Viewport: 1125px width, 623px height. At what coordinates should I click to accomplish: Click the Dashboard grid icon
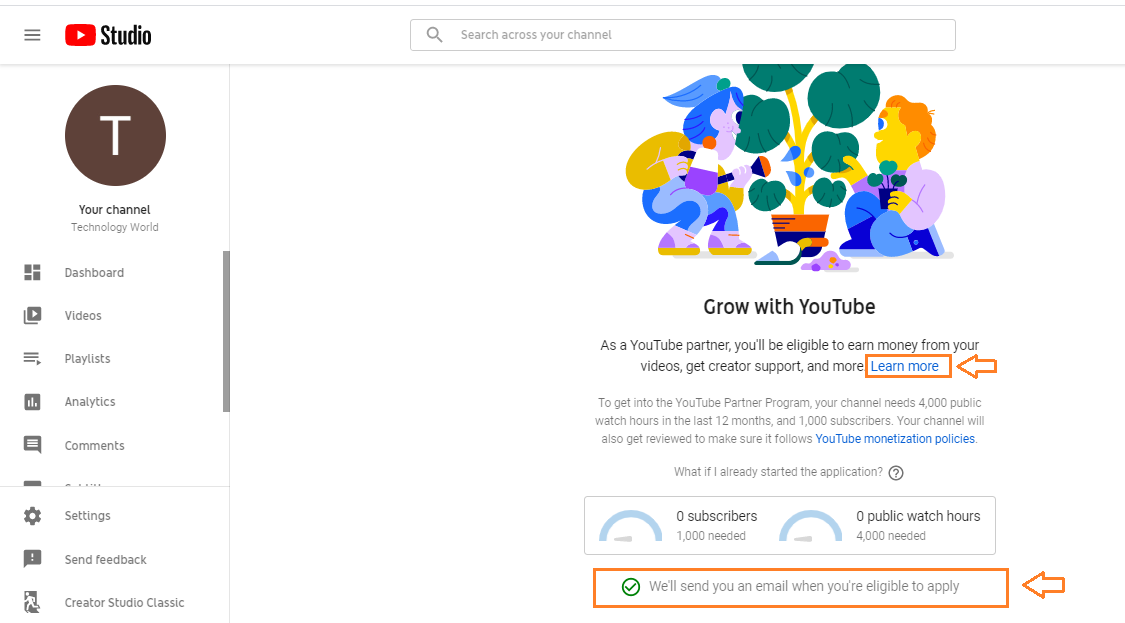click(32, 273)
